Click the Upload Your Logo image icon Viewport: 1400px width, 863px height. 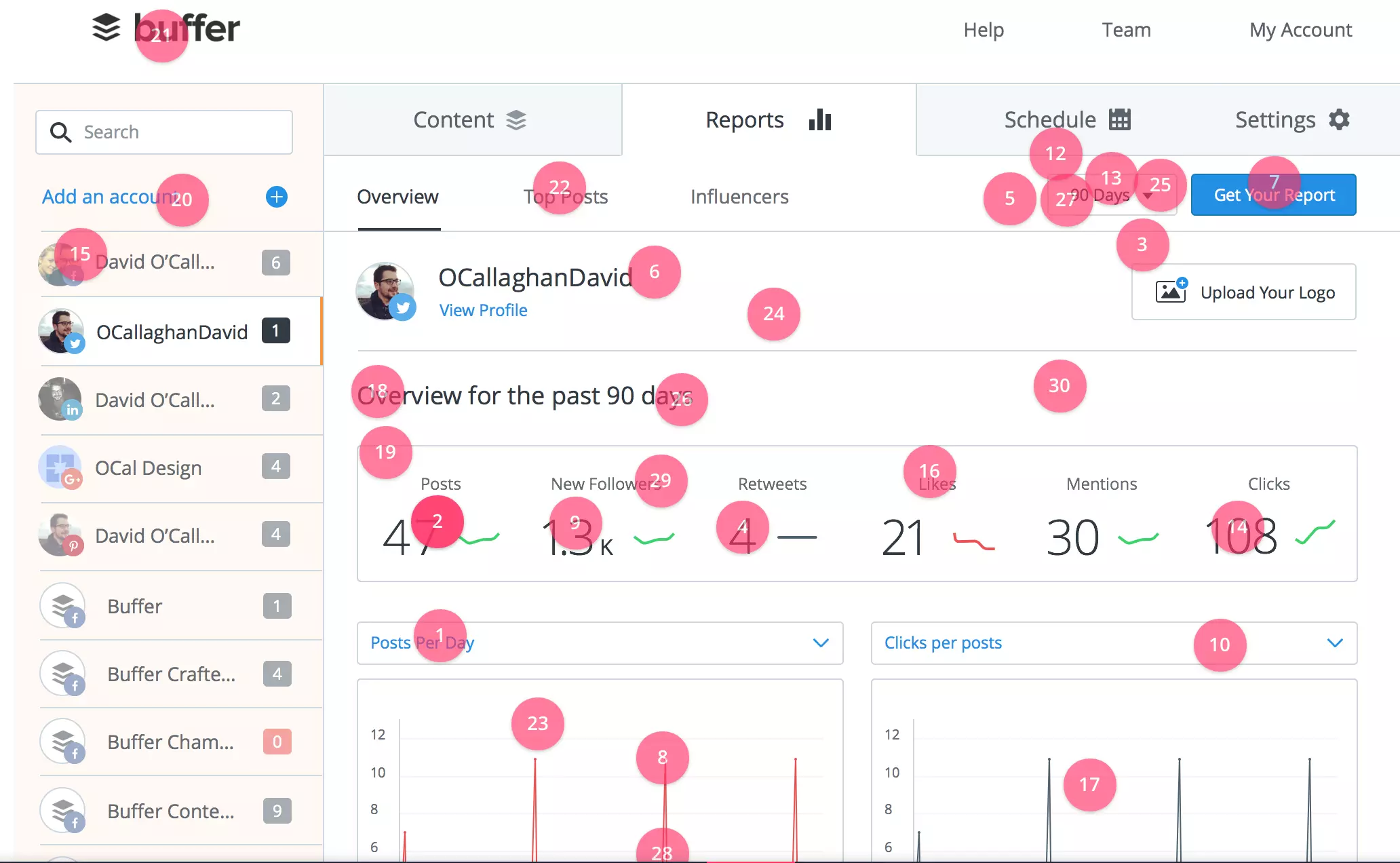pyautogui.click(x=1171, y=292)
